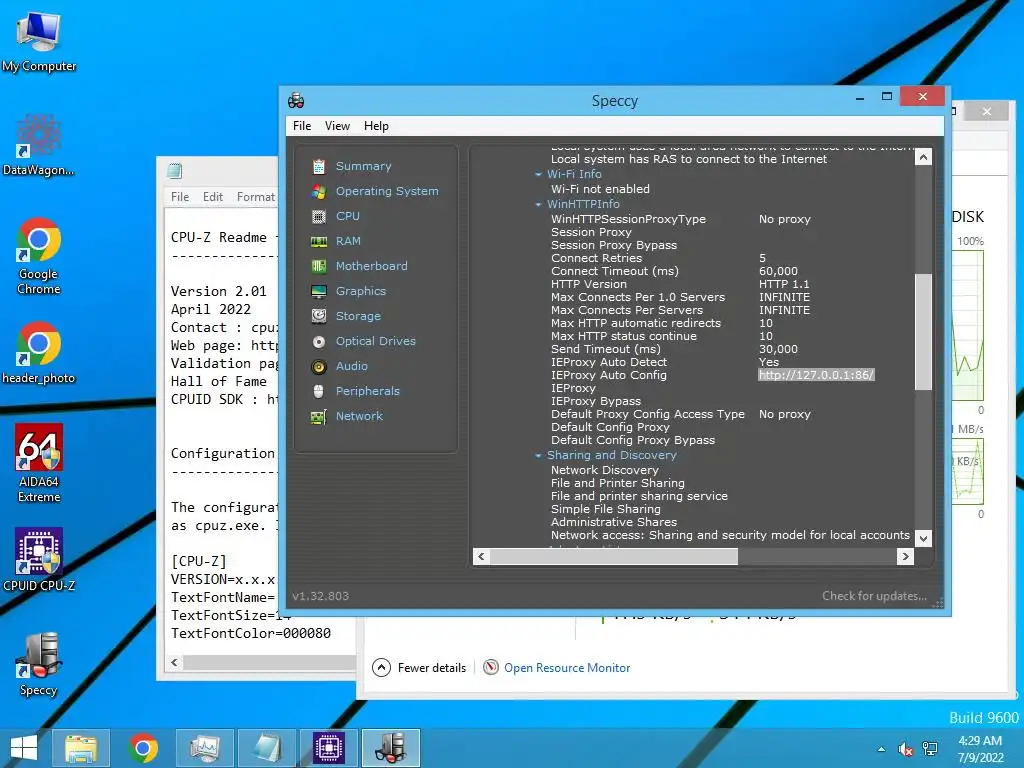This screenshot has height=768, width=1024.
Task: Click the Speccy title bar app icon
Action: (x=296, y=101)
